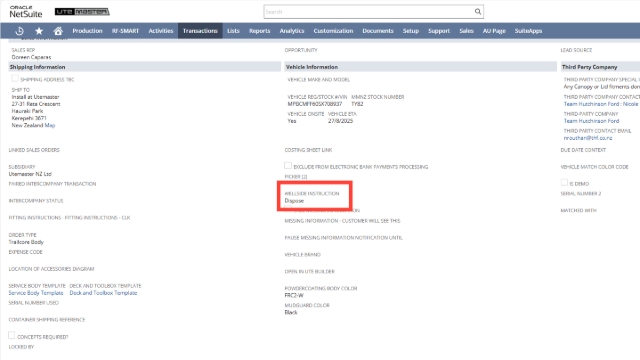Click the Oracle NetSuite logo

tap(26, 12)
